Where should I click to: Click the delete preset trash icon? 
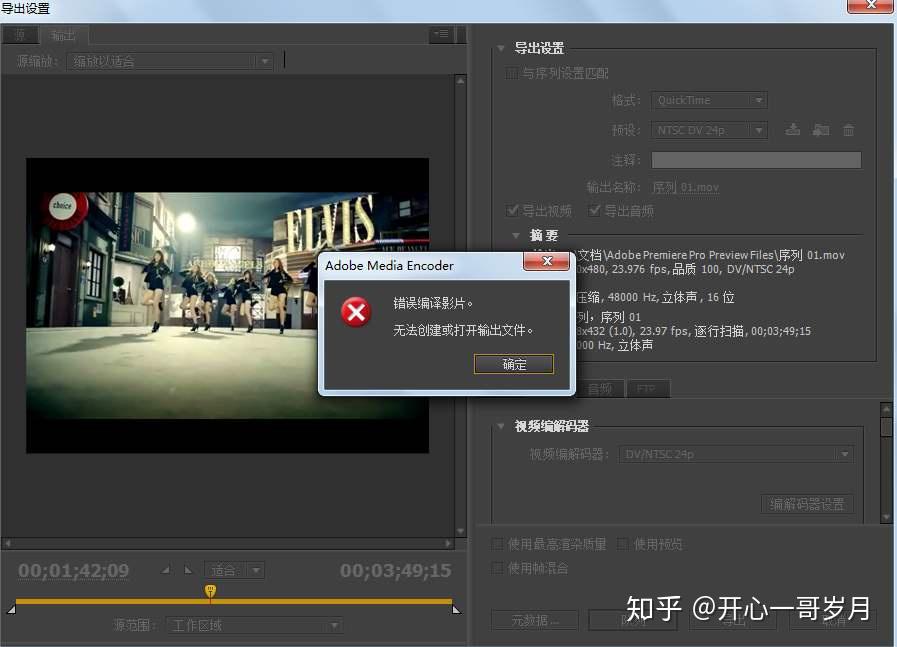click(x=848, y=130)
